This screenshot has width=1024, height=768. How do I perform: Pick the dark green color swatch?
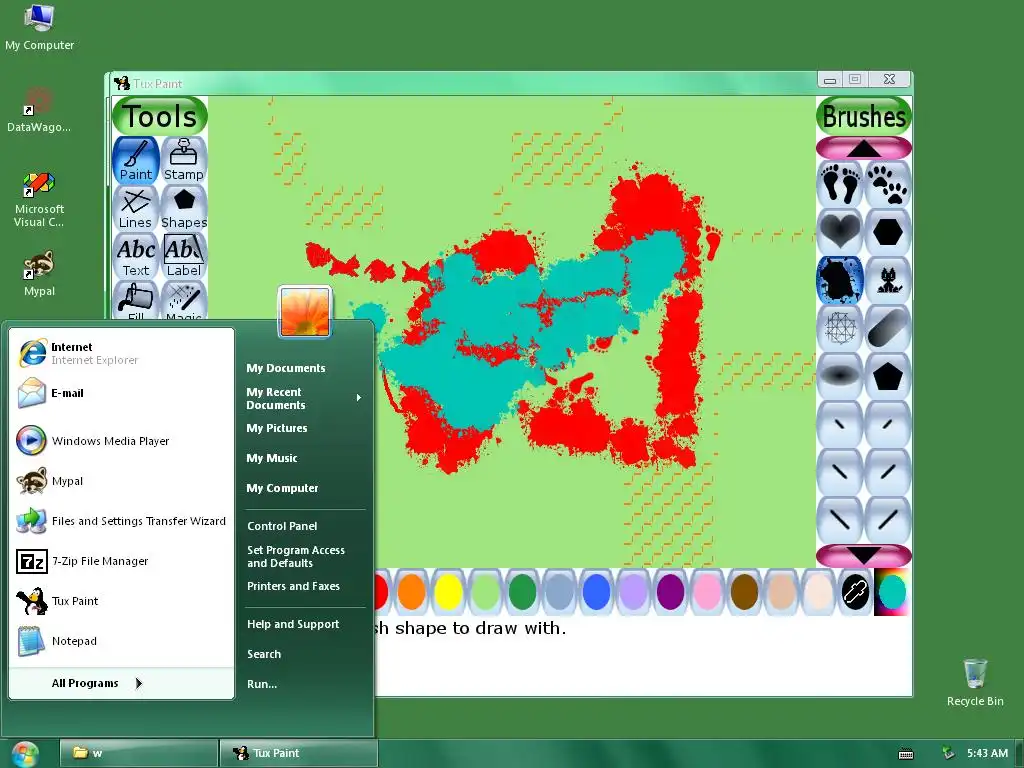tap(522, 592)
